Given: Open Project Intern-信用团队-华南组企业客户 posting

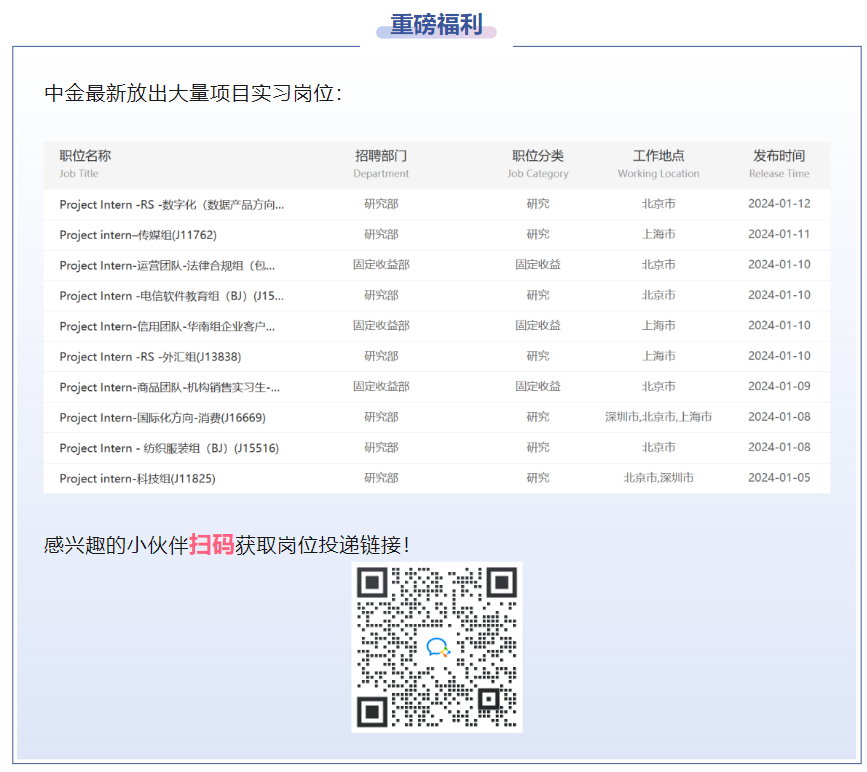Looking at the screenshot, I should (x=167, y=326).
